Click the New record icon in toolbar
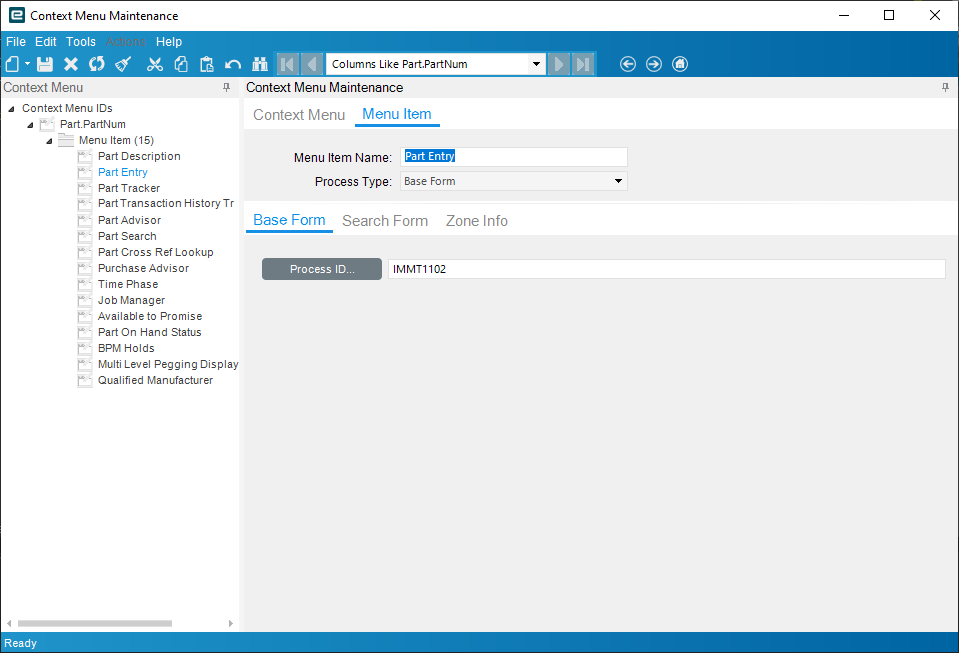Viewport: 959px width, 653px height. point(12,64)
